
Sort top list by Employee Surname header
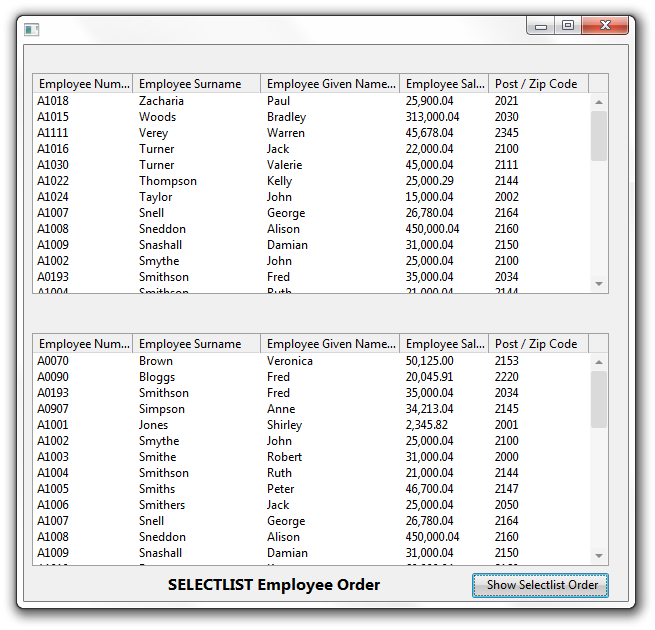tap(197, 84)
